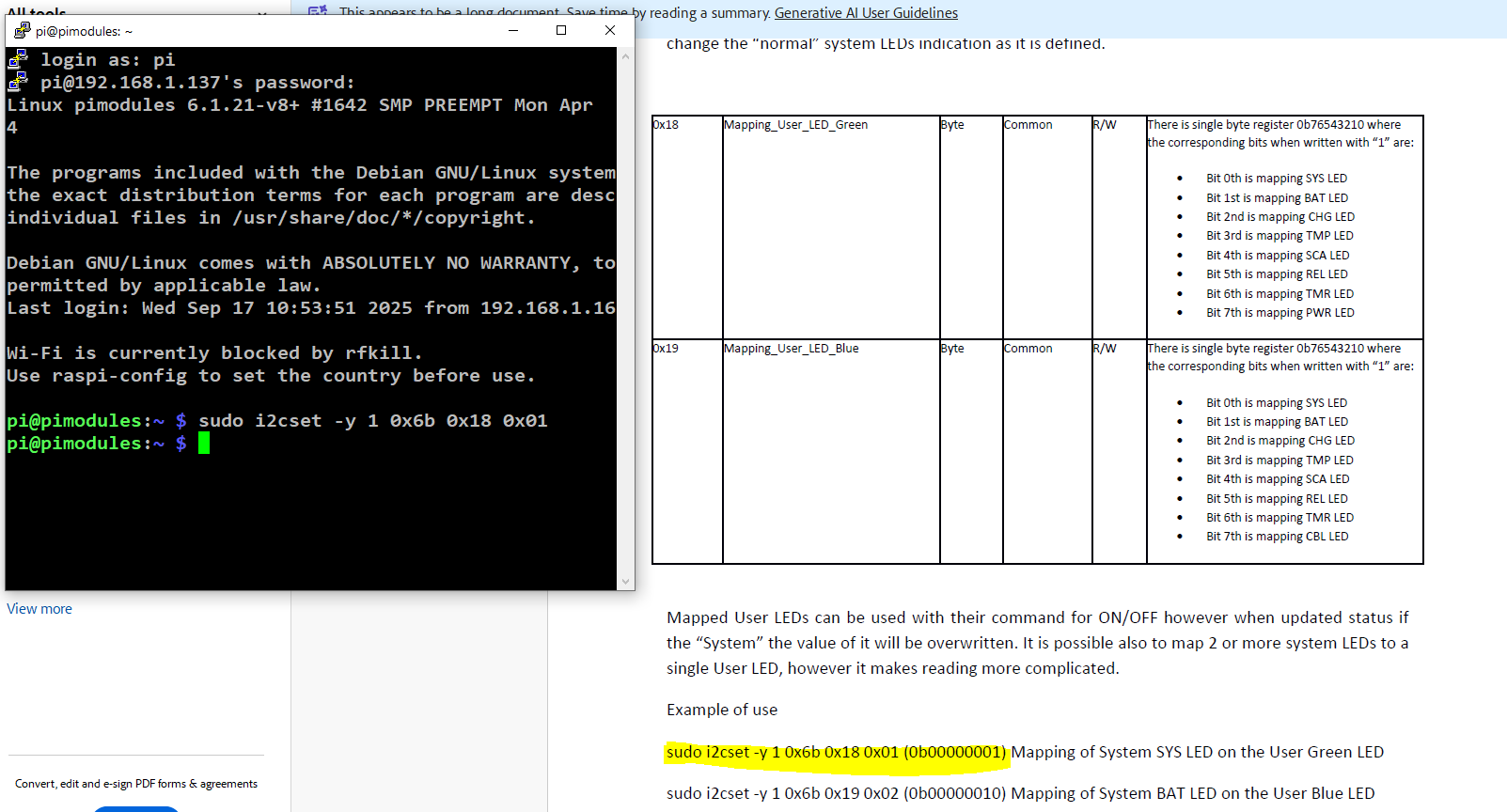
Task: Open the Generative AI User Guidelines link
Action: (x=866, y=13)
